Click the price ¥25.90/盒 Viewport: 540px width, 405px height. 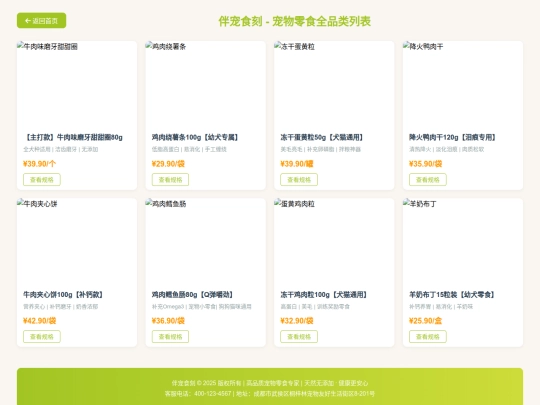pyautogui.click(x=425, y=321)
